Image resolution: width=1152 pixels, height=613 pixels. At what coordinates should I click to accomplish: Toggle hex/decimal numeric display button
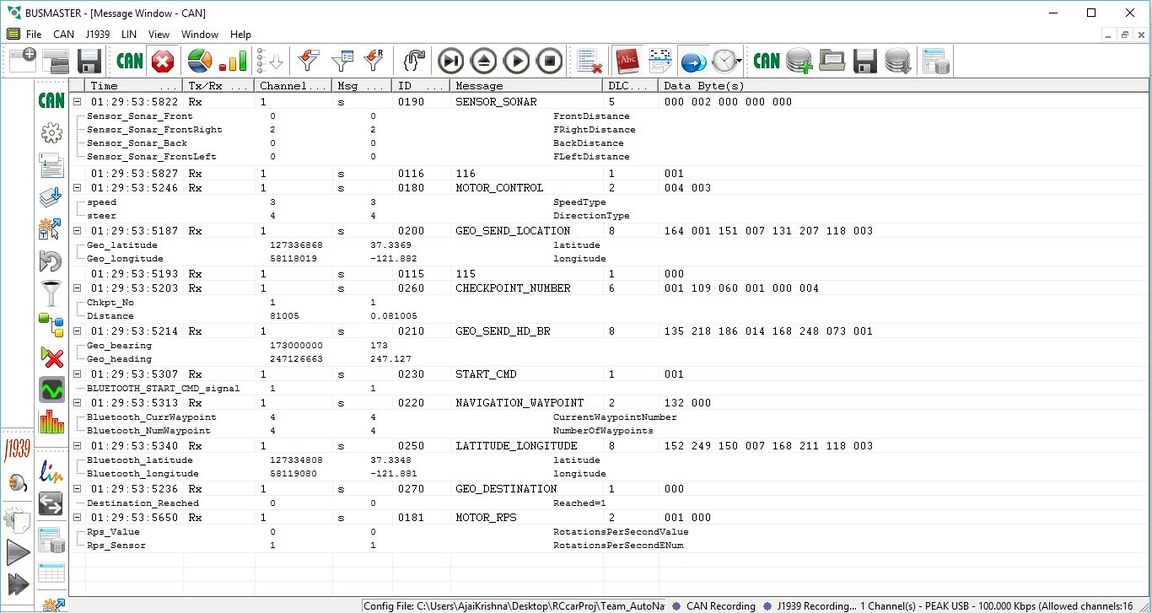coord(660,60)
